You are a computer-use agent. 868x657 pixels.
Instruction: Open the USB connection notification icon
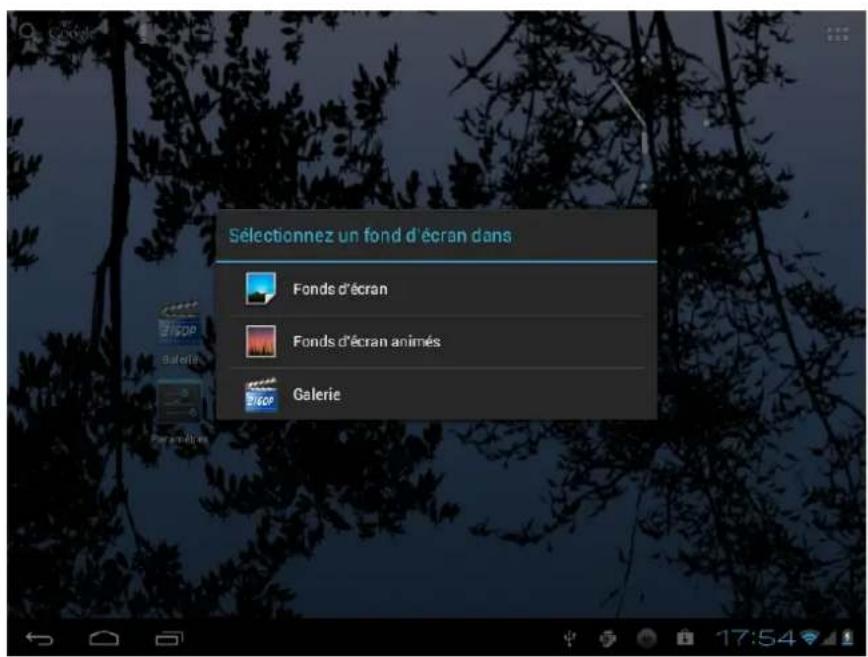(570, 639)
